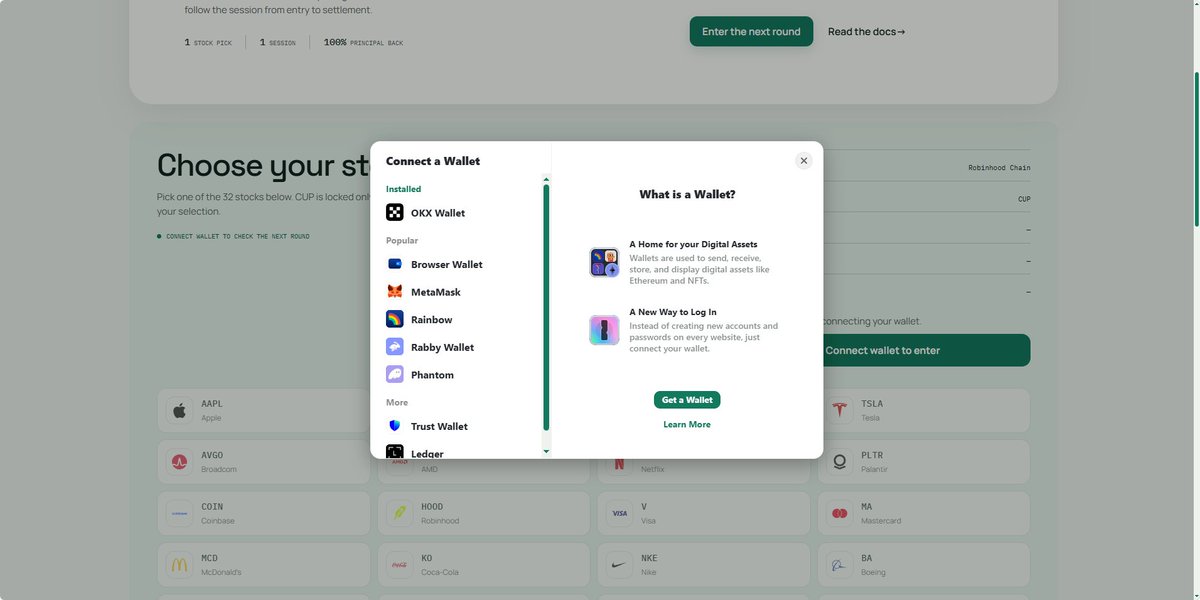Click the Coinbase logo on COIN card
The height and width of the screenshot is (600, 1200).
click(180, 513)
